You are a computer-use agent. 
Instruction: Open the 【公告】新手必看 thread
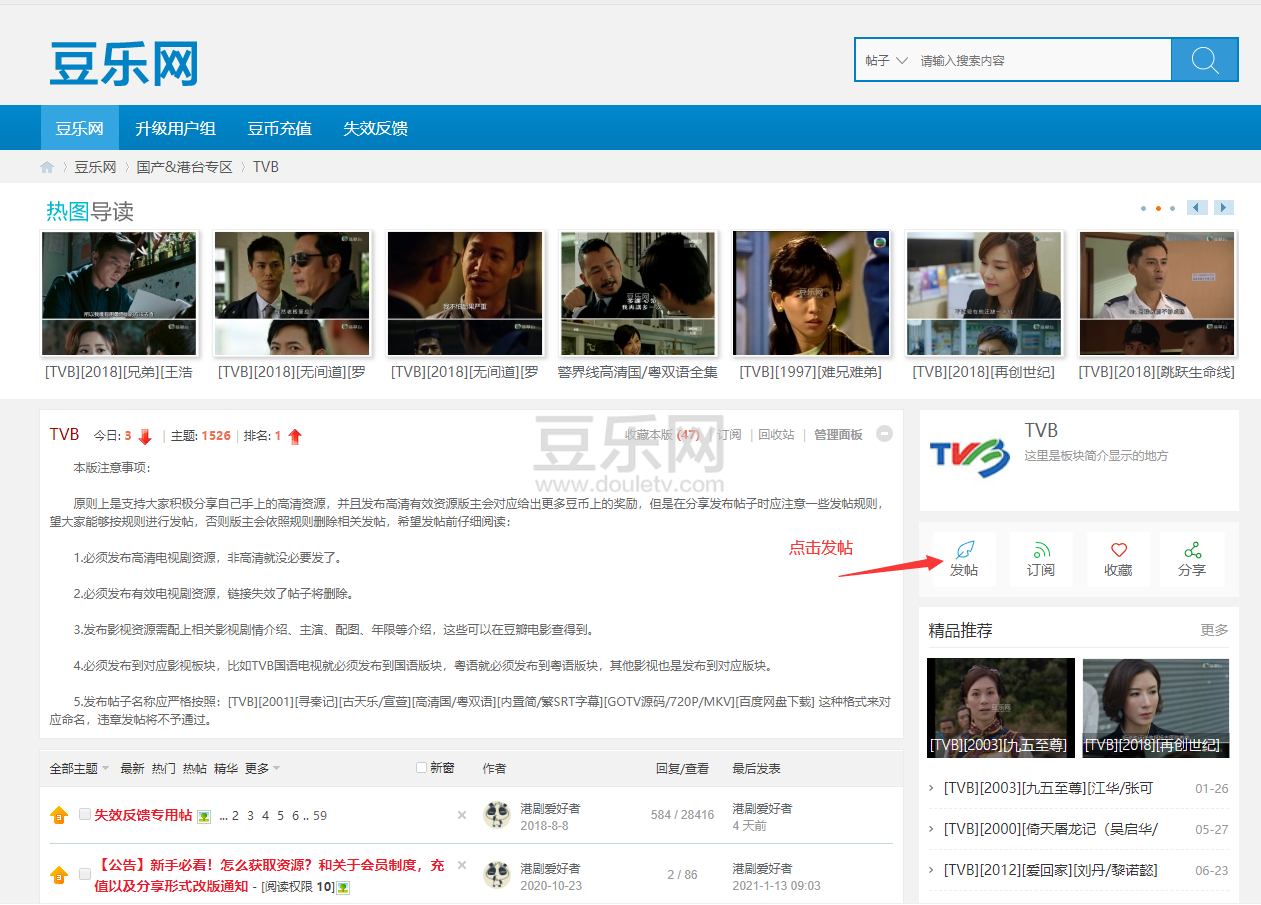tap(270, 875)
